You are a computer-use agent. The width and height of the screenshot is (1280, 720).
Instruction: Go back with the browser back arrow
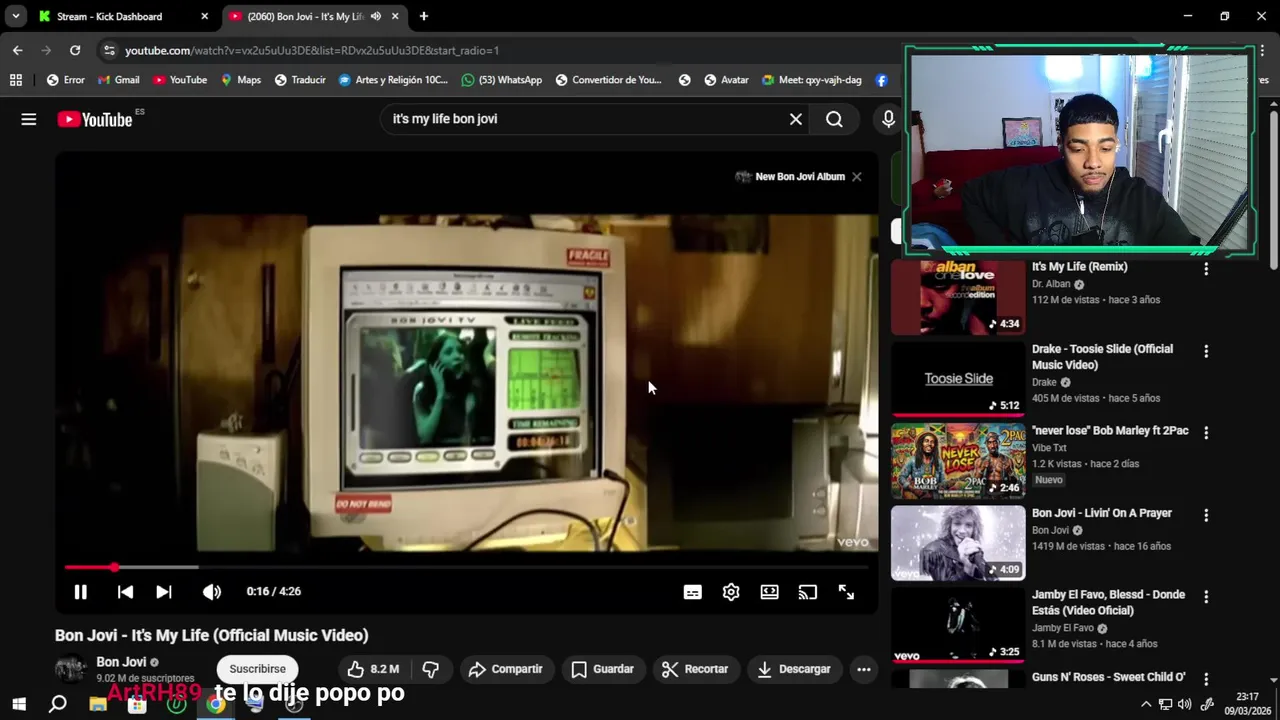click(17, 50)
